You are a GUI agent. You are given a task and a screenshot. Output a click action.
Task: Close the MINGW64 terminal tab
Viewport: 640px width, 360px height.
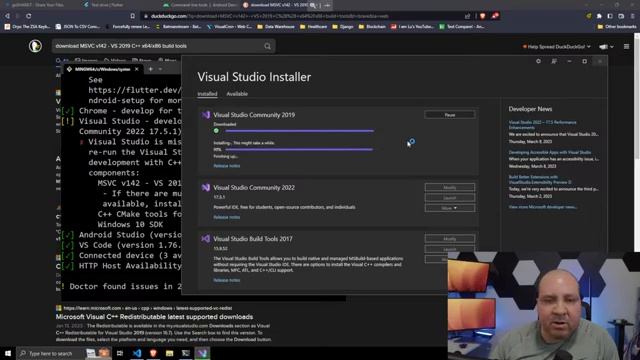[137, 69]
